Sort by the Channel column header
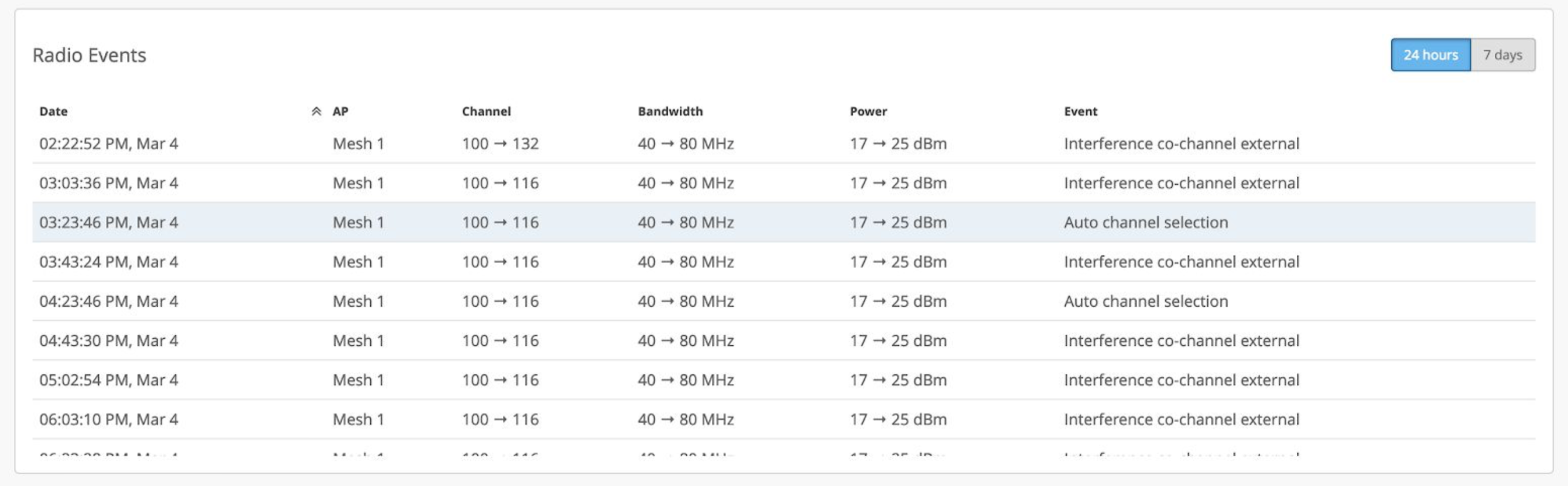This screenshot has width=1568, height=486. [486, 111]
